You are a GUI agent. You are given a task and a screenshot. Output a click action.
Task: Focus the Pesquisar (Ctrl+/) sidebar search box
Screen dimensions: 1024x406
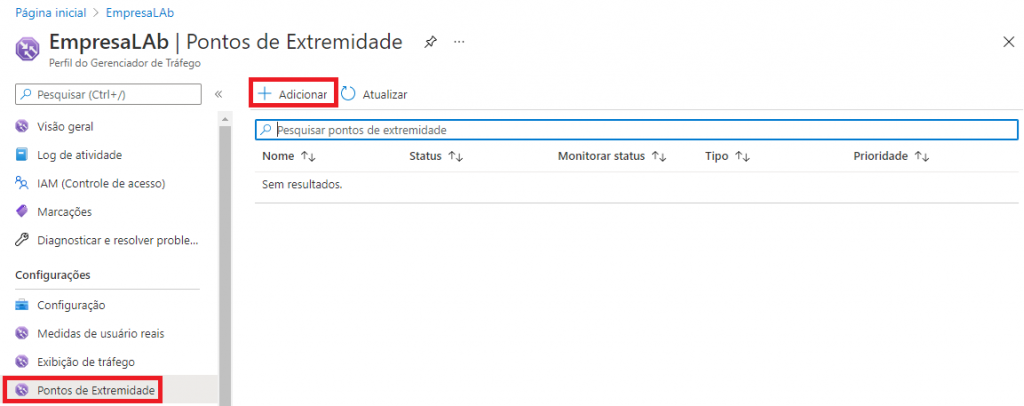(x=108, y=94)
